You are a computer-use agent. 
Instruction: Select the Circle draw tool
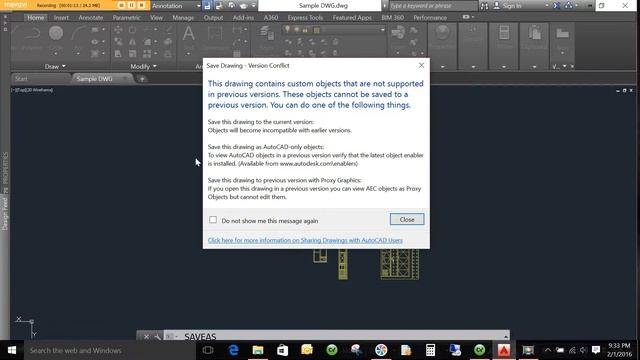click(x=56, y=33)
